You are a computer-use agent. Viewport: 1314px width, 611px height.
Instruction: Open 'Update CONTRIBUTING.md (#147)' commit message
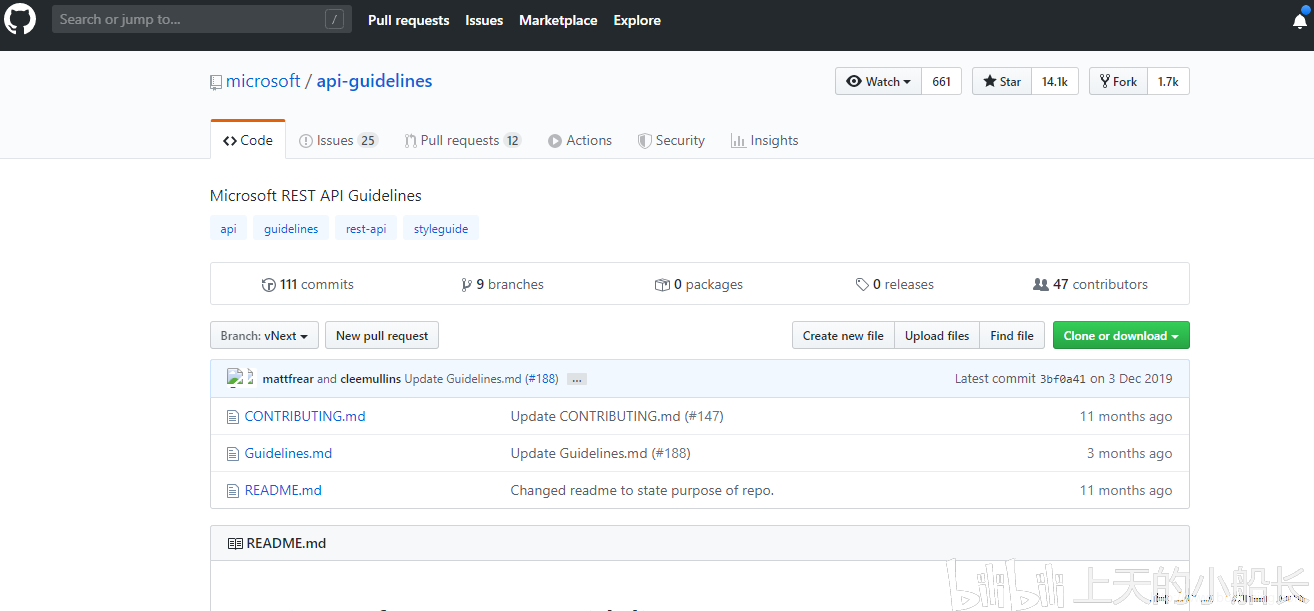(617, 417)
